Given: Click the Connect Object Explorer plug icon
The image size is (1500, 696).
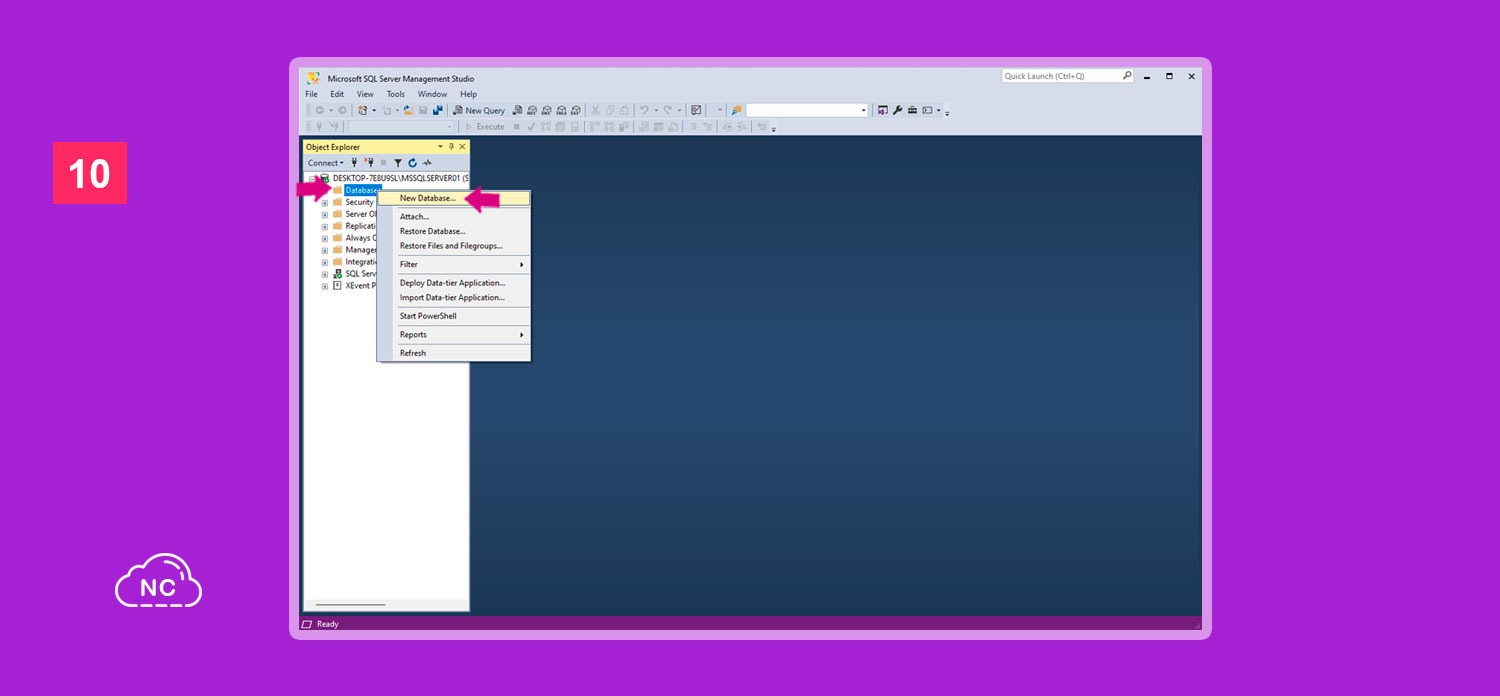Looking at the screenshot, I should click(x=354, y=163).
